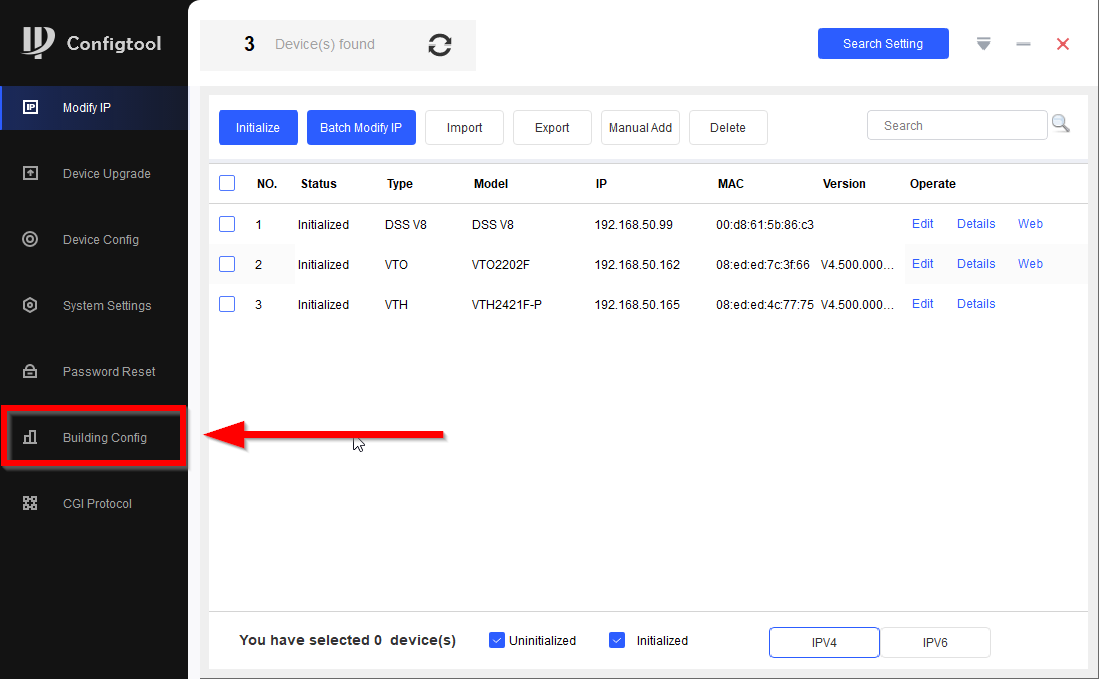Click the Device Config sidebar icon
Screen dimensions: 1099x679
pos(30,239)
